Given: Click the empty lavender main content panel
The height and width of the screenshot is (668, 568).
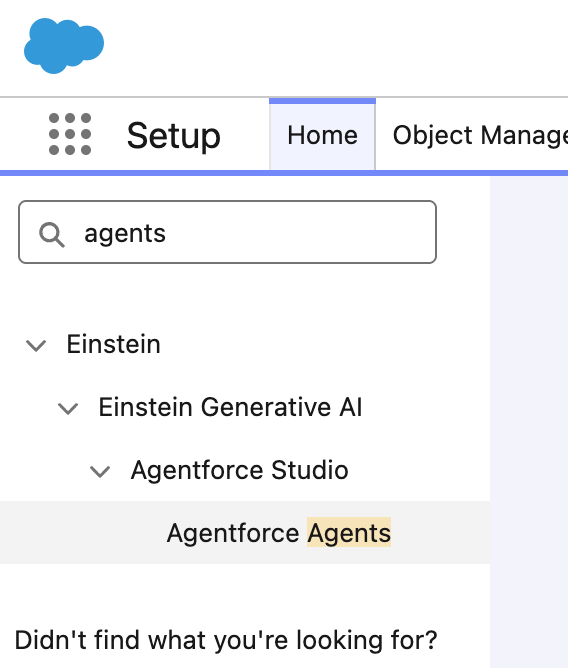Looking at the screenshot, I should (529, 422).
